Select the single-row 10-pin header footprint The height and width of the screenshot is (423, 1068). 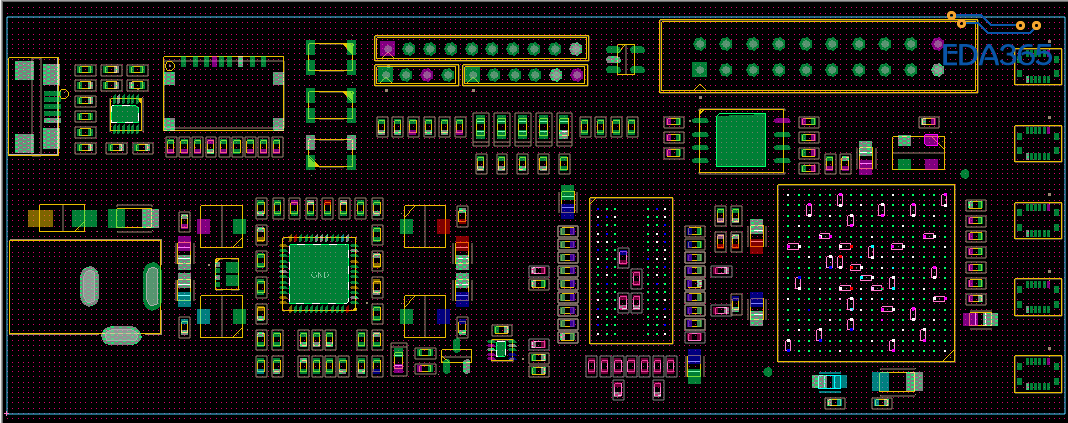481,48
